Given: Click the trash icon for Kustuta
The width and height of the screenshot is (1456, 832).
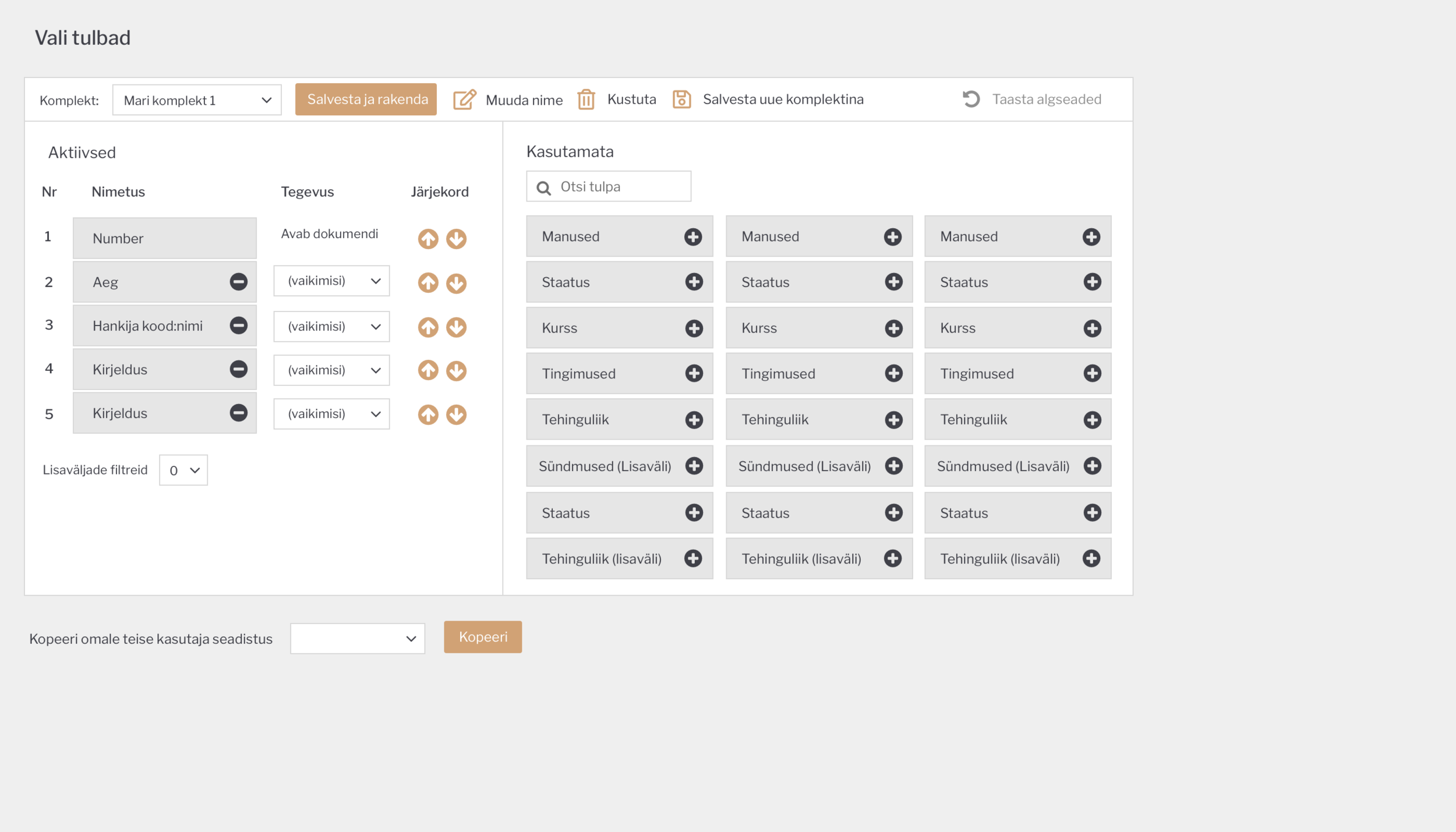Looking at the screenshot, I should point(586,100).
